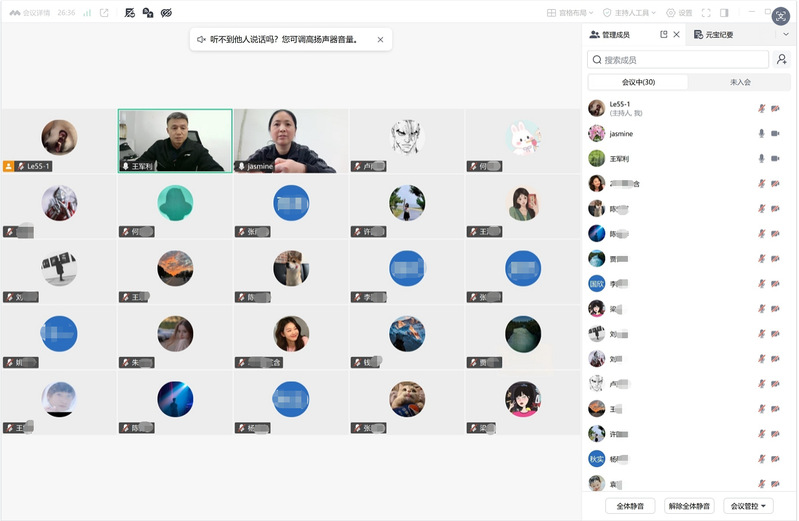Switch to the 未入会 tab

coord(740,82)
